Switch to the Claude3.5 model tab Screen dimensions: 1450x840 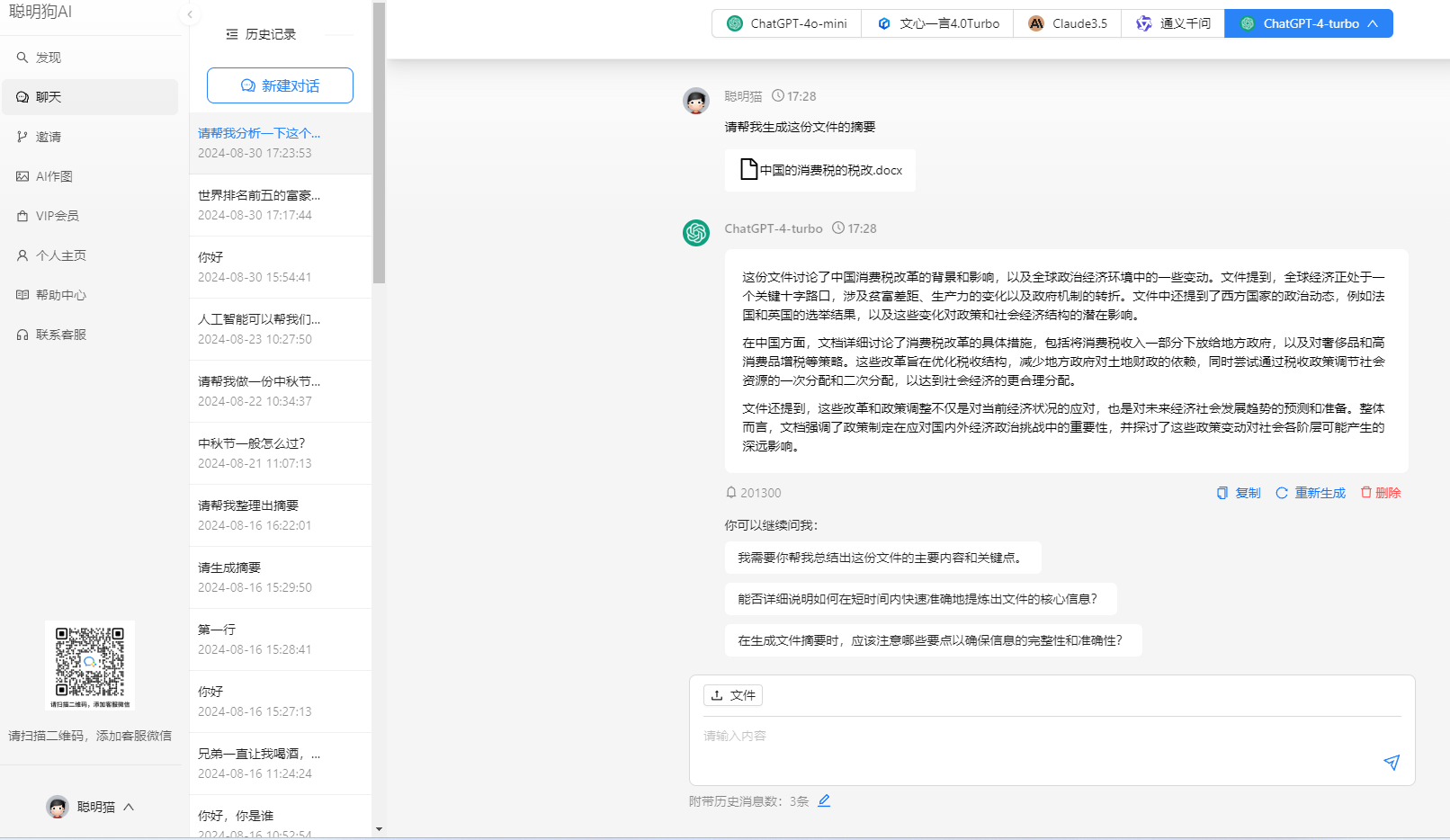pyautogui.click(x=1068, y=23)
